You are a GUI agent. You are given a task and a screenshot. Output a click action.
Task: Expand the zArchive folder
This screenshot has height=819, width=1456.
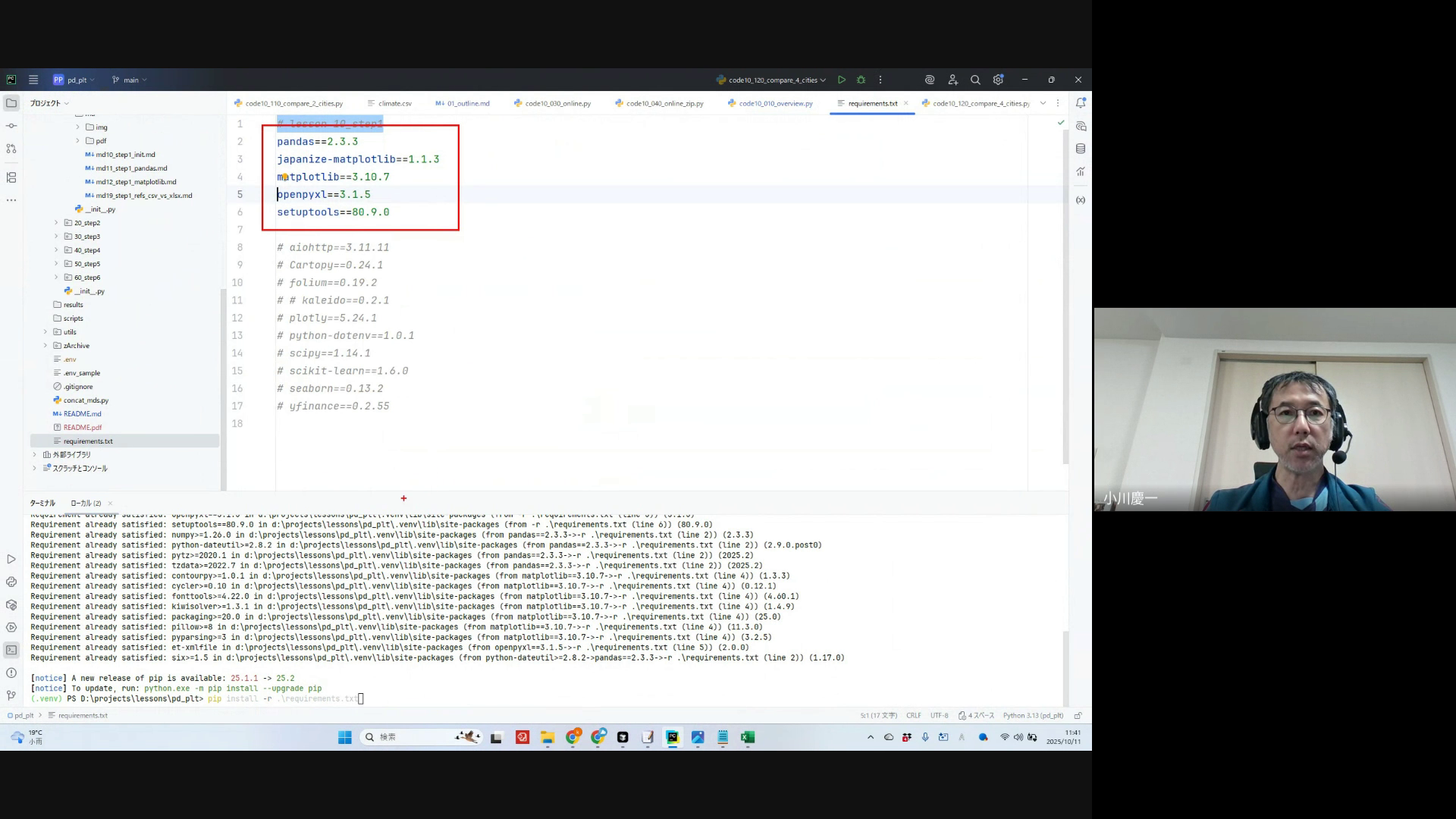tap(45, 346)
